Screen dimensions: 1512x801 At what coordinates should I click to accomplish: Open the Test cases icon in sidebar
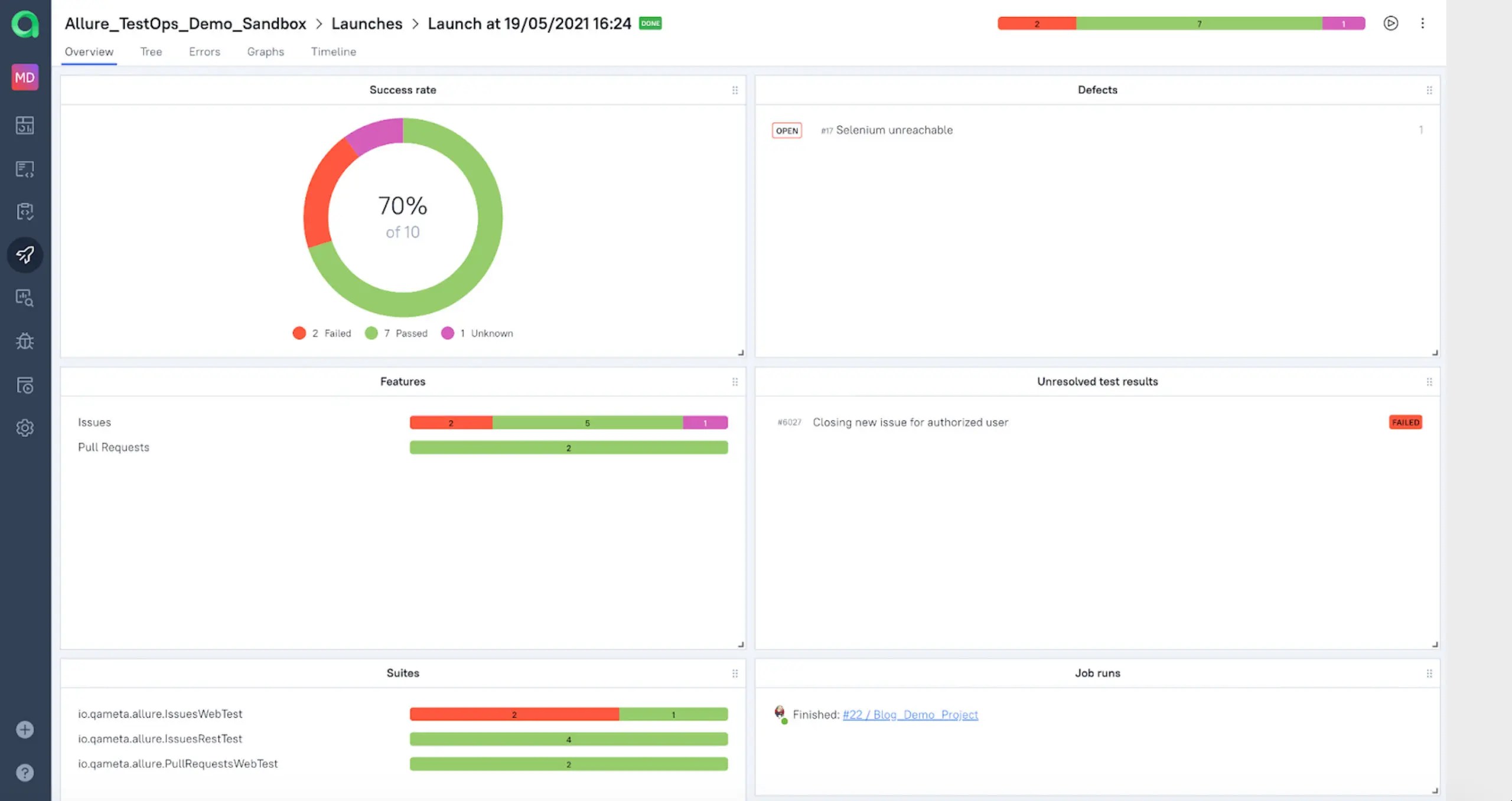click(x=25, y=169)
